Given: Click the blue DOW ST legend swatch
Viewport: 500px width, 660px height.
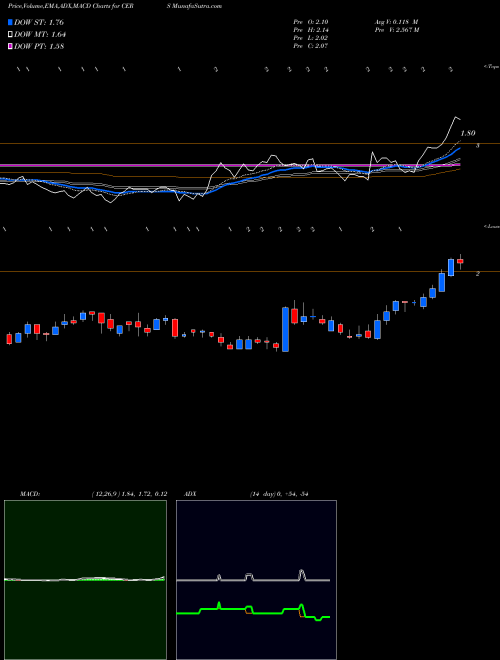Looking at the screenshot, I should [10, 22].
